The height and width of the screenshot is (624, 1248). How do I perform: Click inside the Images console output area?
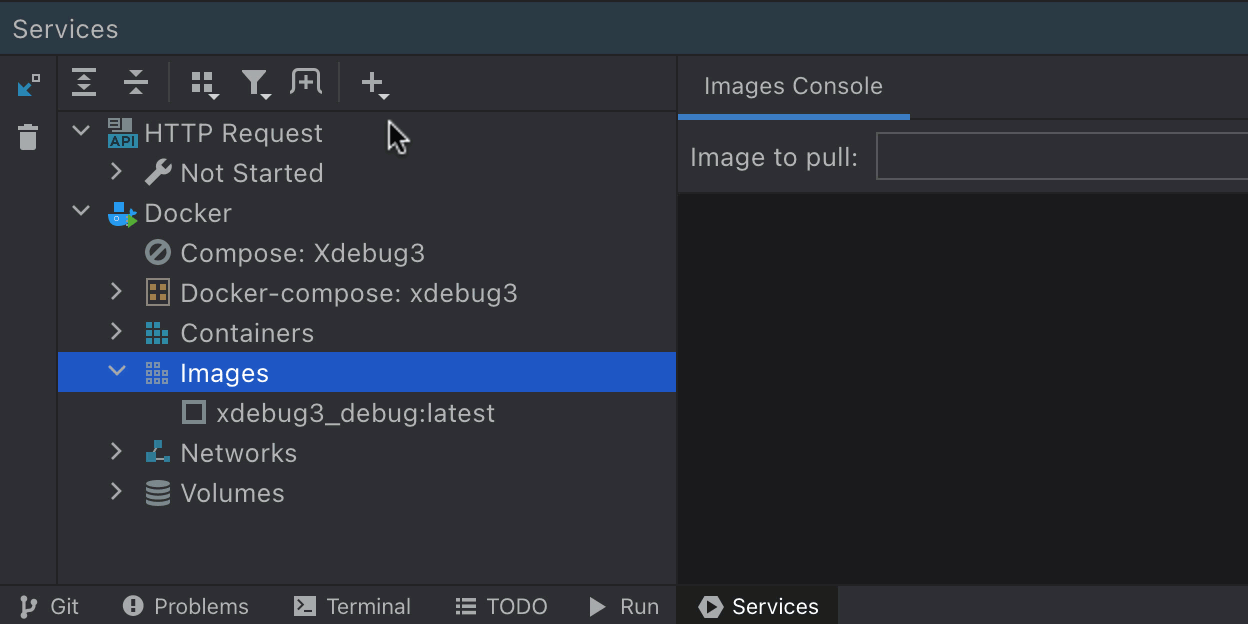(x=963, y=388)
